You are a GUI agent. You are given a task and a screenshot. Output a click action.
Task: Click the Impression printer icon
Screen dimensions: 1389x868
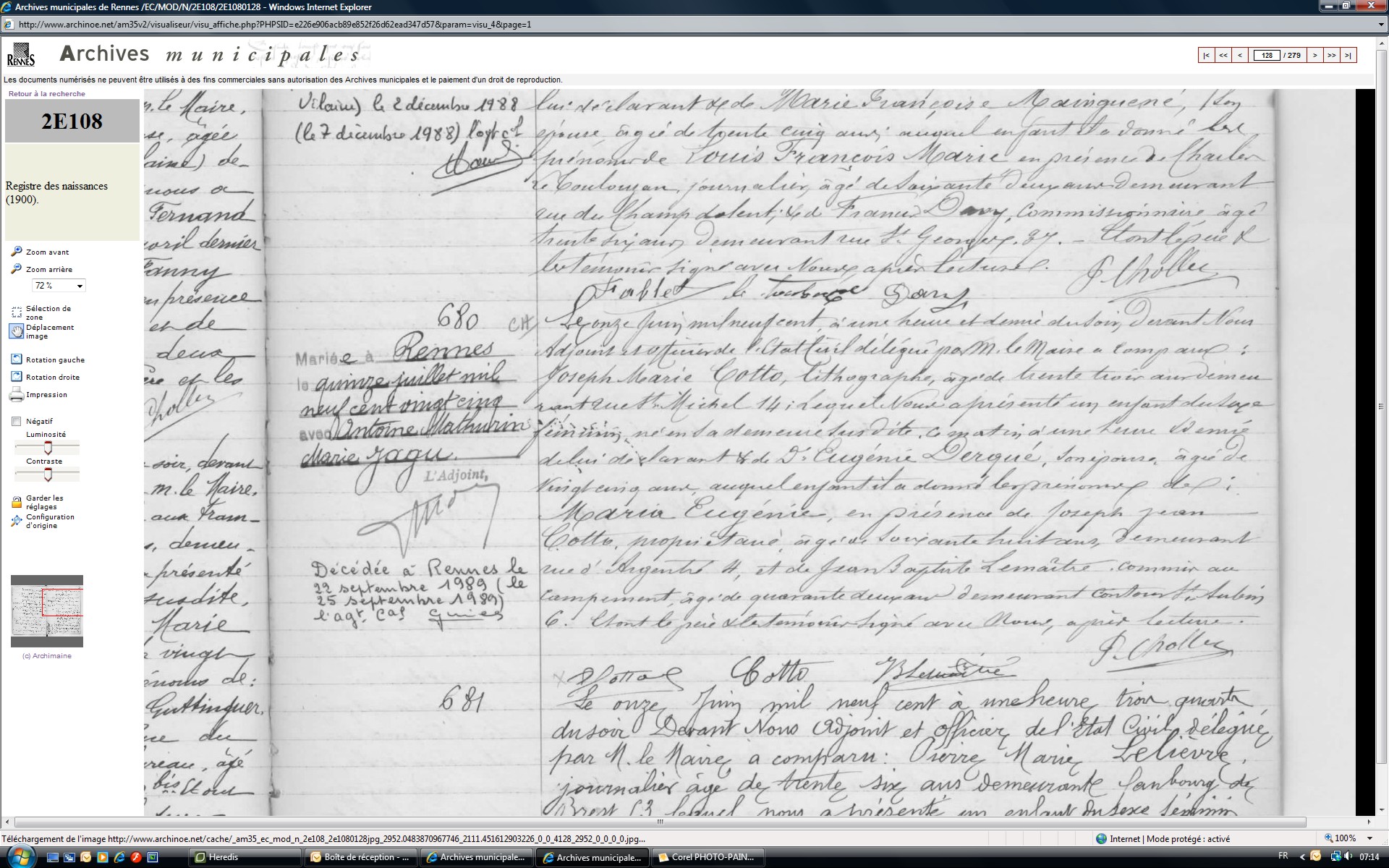tap(17, 395)
